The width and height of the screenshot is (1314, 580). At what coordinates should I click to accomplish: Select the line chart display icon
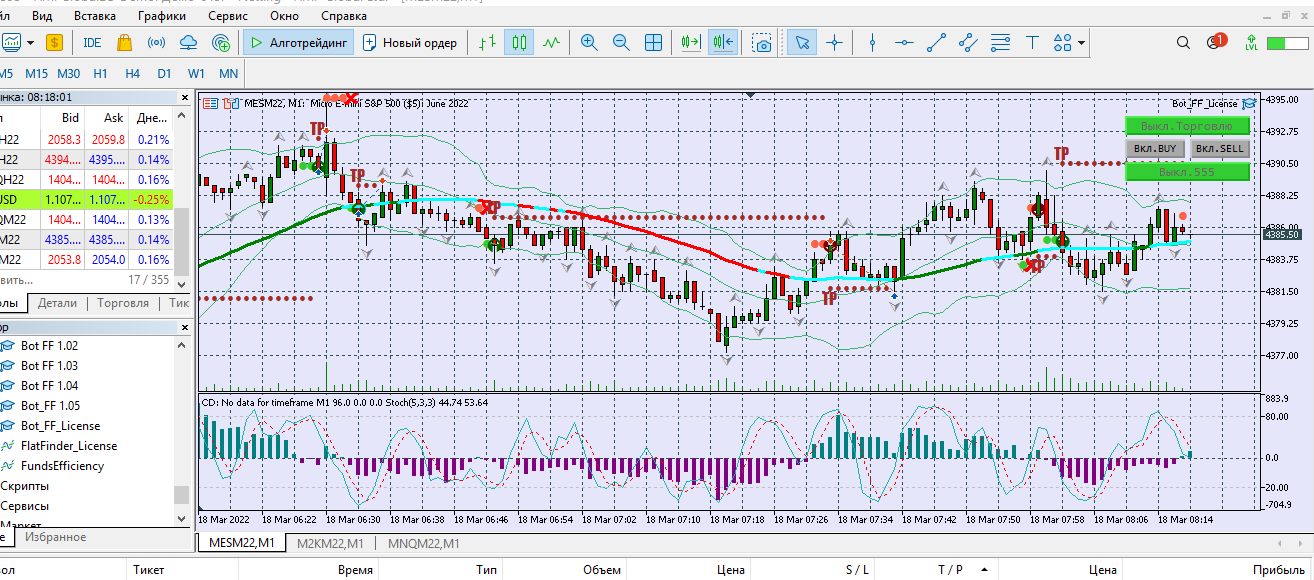click(x=551, y=43)
